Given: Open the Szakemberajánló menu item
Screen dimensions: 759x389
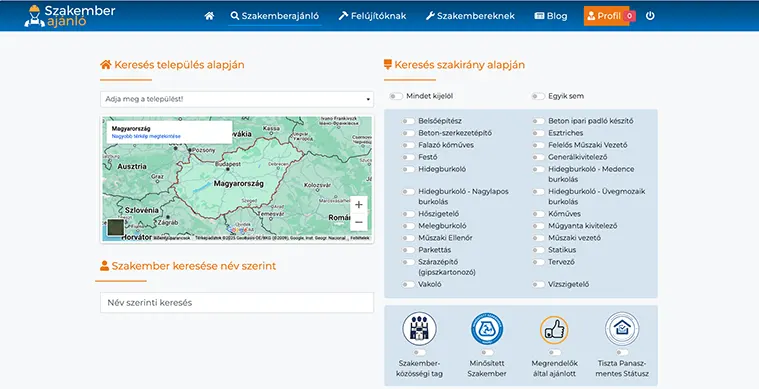Looking at the screenshot, I should (x=274, y=16).
